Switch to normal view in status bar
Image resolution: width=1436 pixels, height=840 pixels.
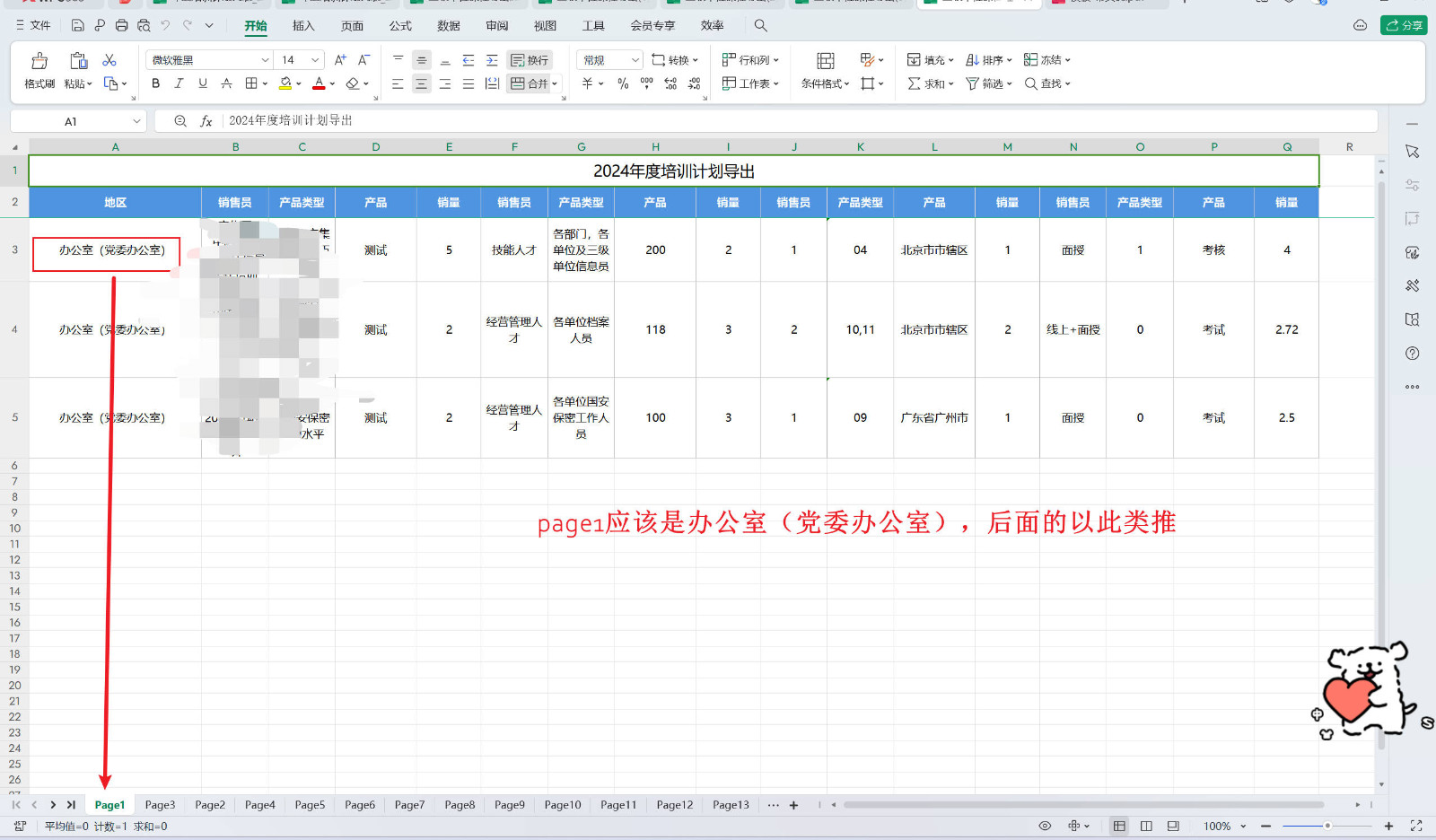pos(1119,826)
